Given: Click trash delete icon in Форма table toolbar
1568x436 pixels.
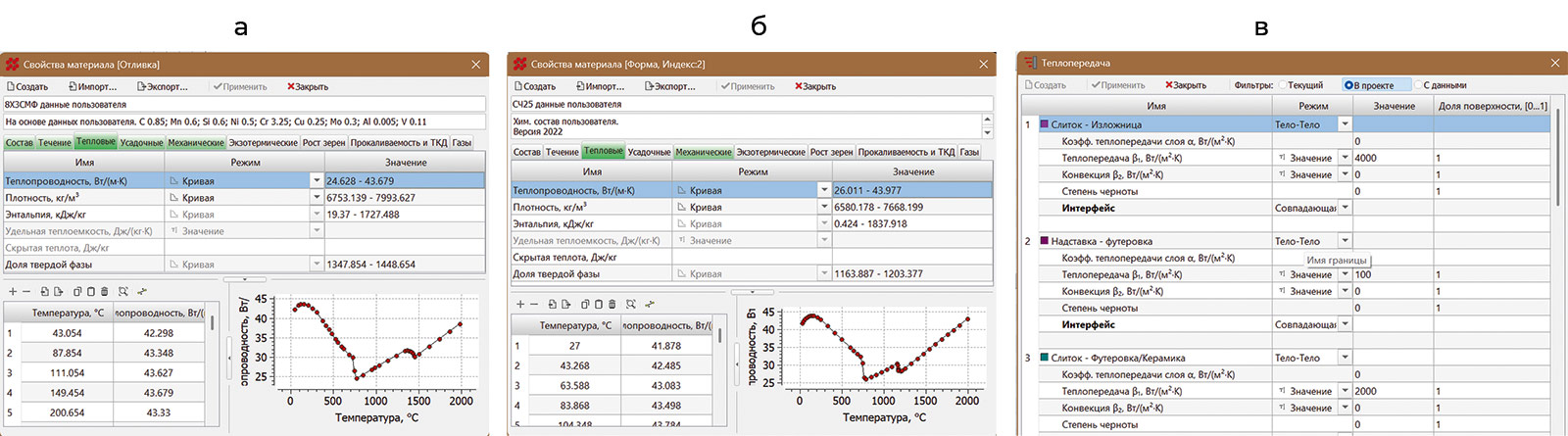Looking at the screenshot, I should point(612,305).
